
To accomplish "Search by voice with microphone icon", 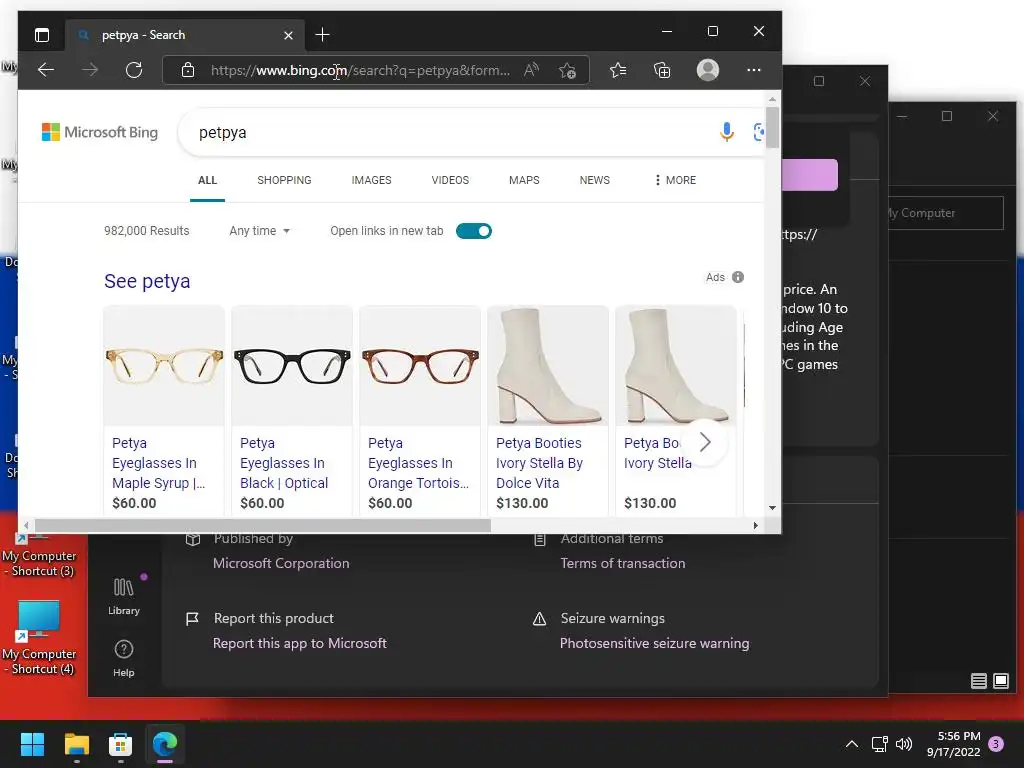I will click(726, 132).
